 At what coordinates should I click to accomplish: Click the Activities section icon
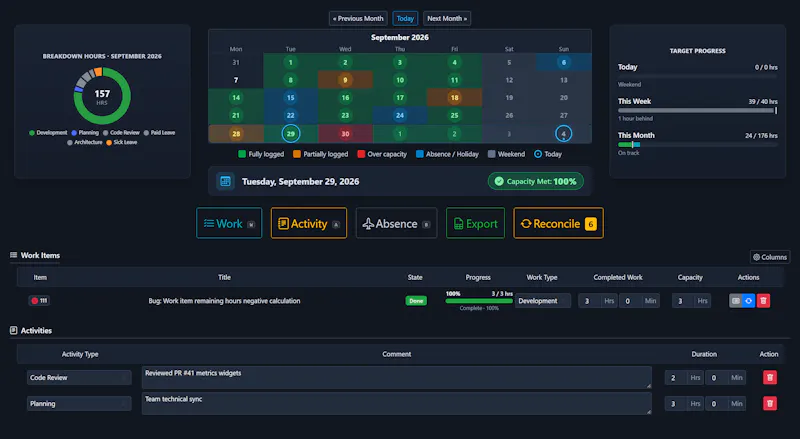(13, 330)
